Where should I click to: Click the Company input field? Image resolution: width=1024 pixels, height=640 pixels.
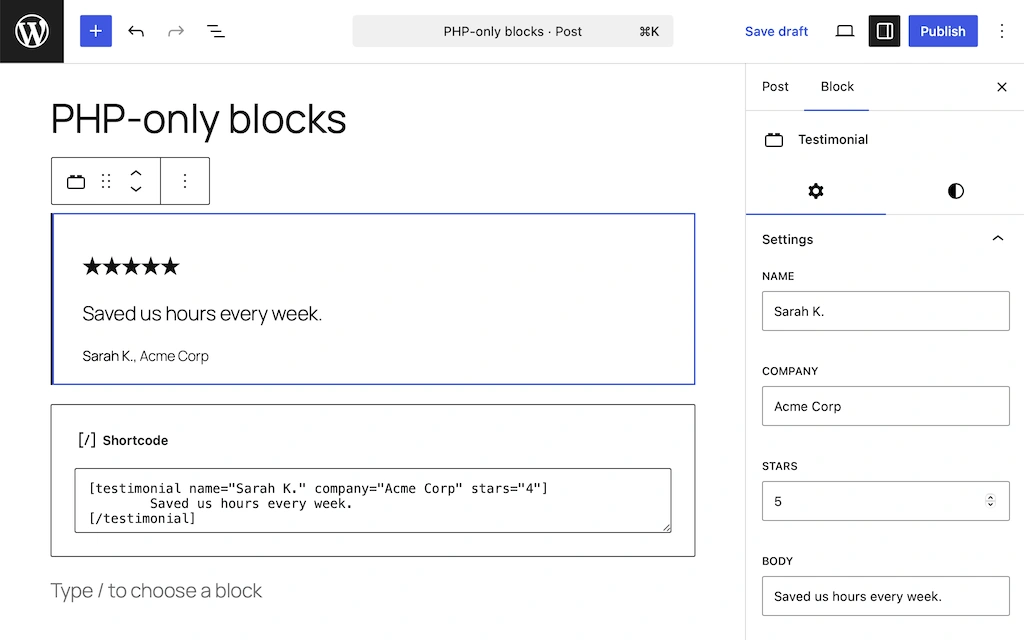pos(886,406)
